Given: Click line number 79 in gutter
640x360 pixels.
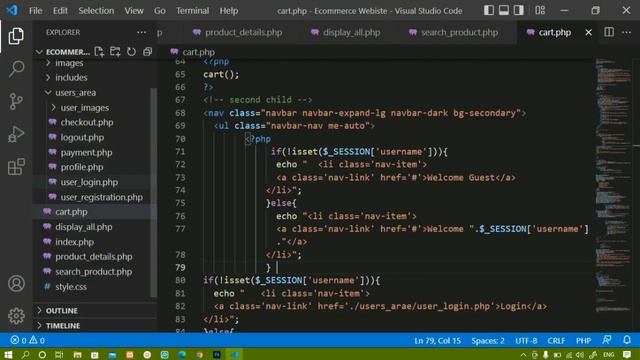Looking at the screenshot, I should pos(180,267).
